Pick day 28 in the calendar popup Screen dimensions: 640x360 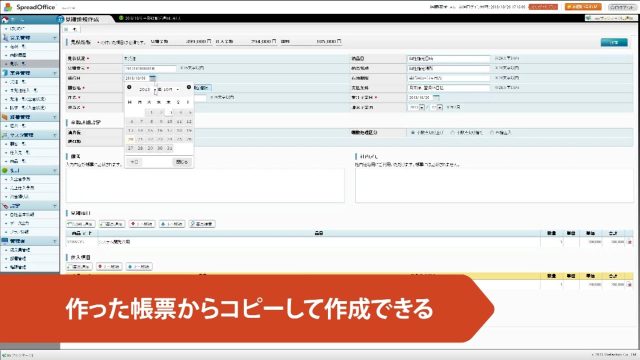tap(140, 148)
